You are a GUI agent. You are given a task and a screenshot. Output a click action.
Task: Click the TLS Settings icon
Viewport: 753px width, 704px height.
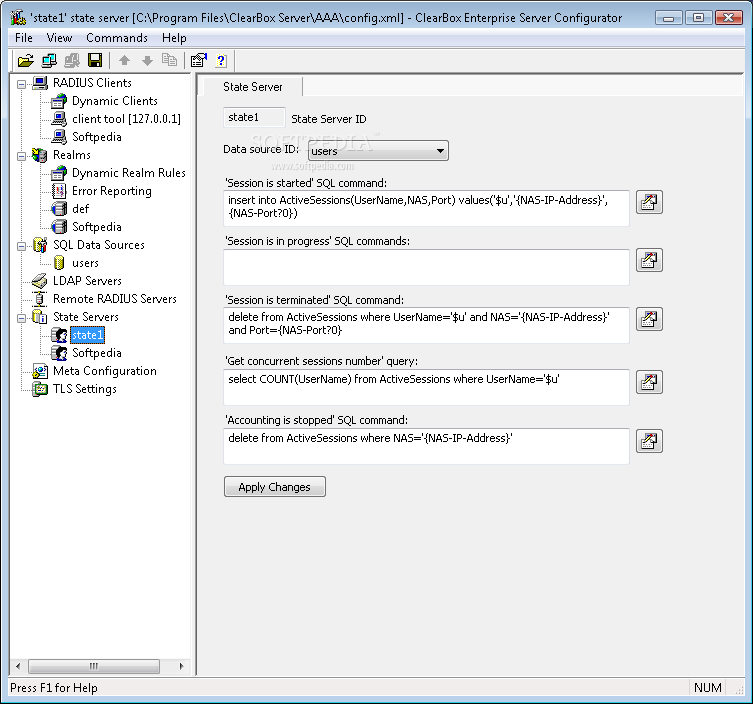[40, 389]
